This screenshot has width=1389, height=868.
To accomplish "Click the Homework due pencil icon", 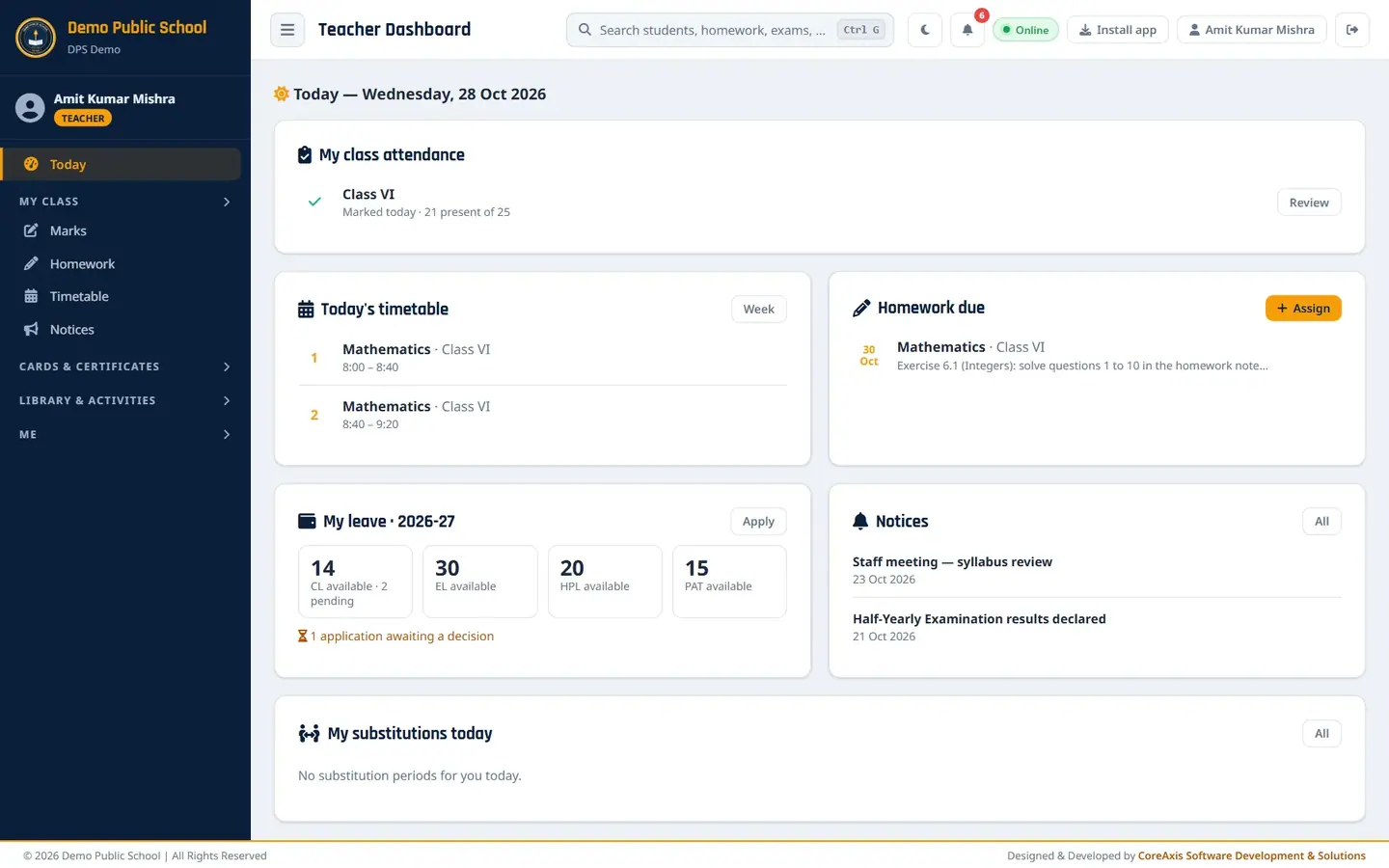I will tap(861, 309).
